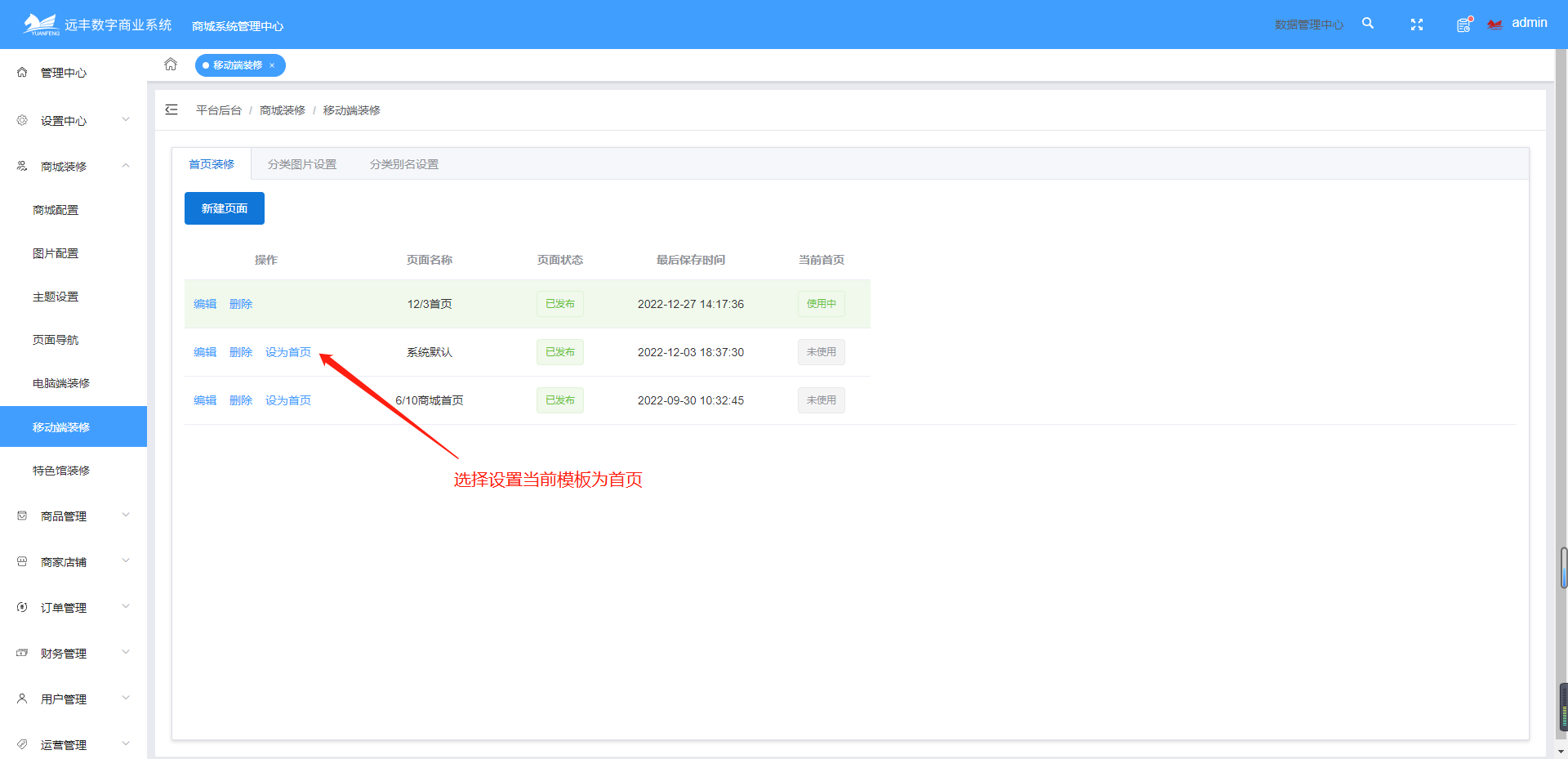Screen dimensions: 1568x759
Task: Switch to the 分类图片设置 tab
Action: pos(302,164)
